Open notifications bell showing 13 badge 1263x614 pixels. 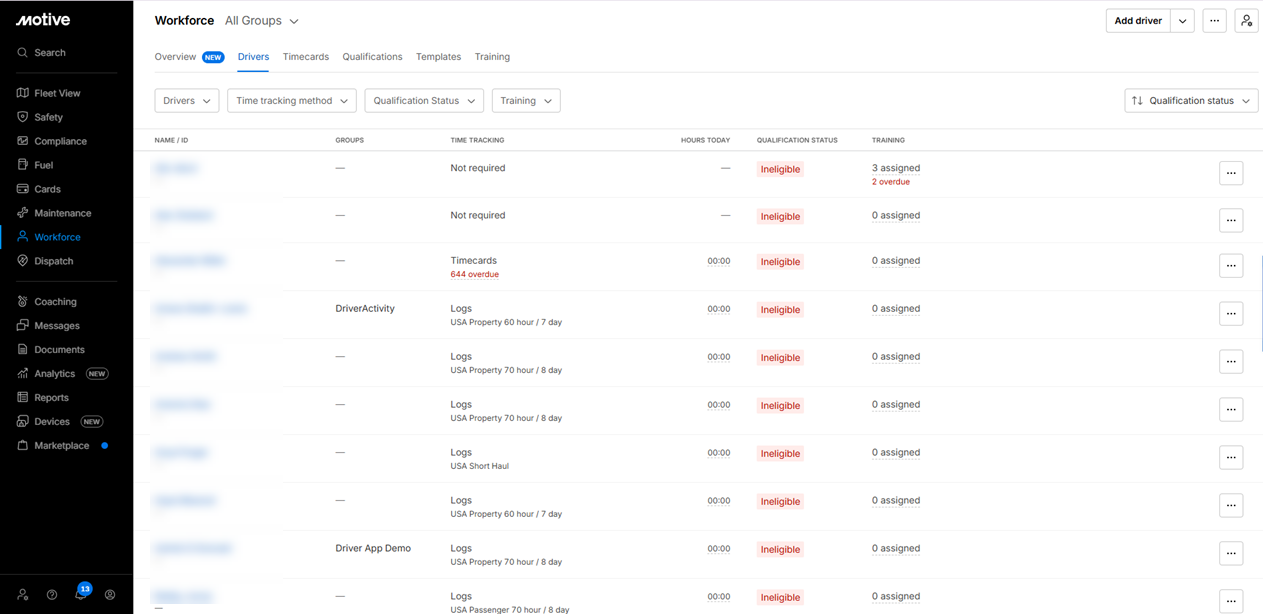click(81, 594)
